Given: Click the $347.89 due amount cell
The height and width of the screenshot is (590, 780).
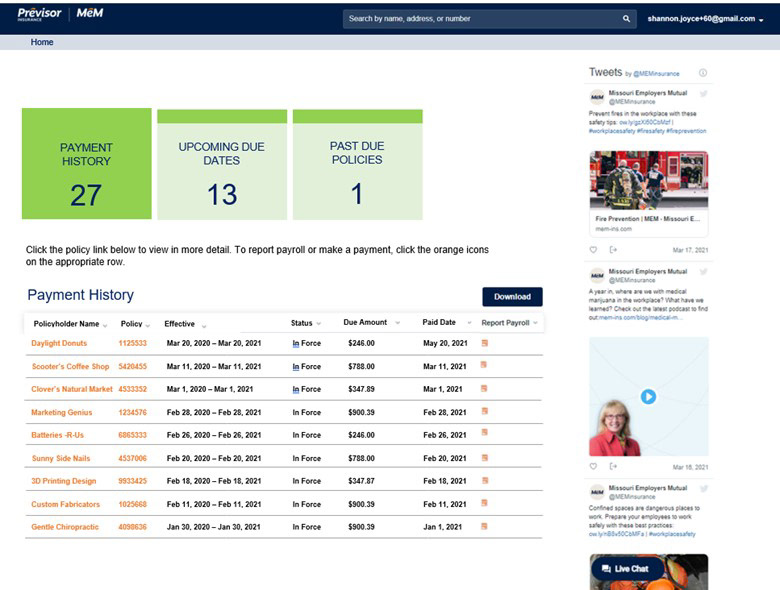Looking at the screenshot, I should [x=361, y=389].
